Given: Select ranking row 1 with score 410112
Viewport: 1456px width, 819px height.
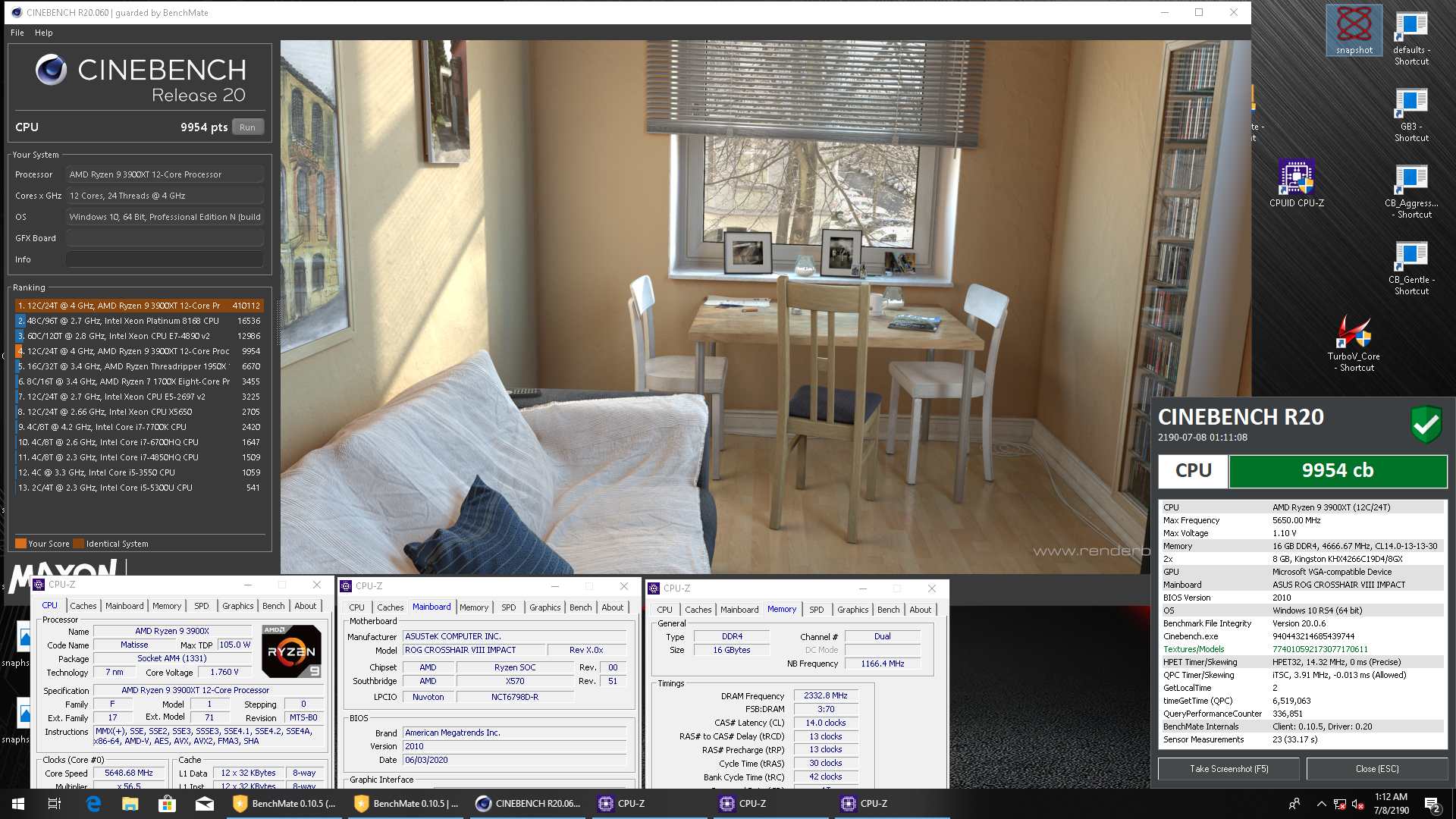Looking at the screenshot, I should pyautogui.click(x=140, y=306).
